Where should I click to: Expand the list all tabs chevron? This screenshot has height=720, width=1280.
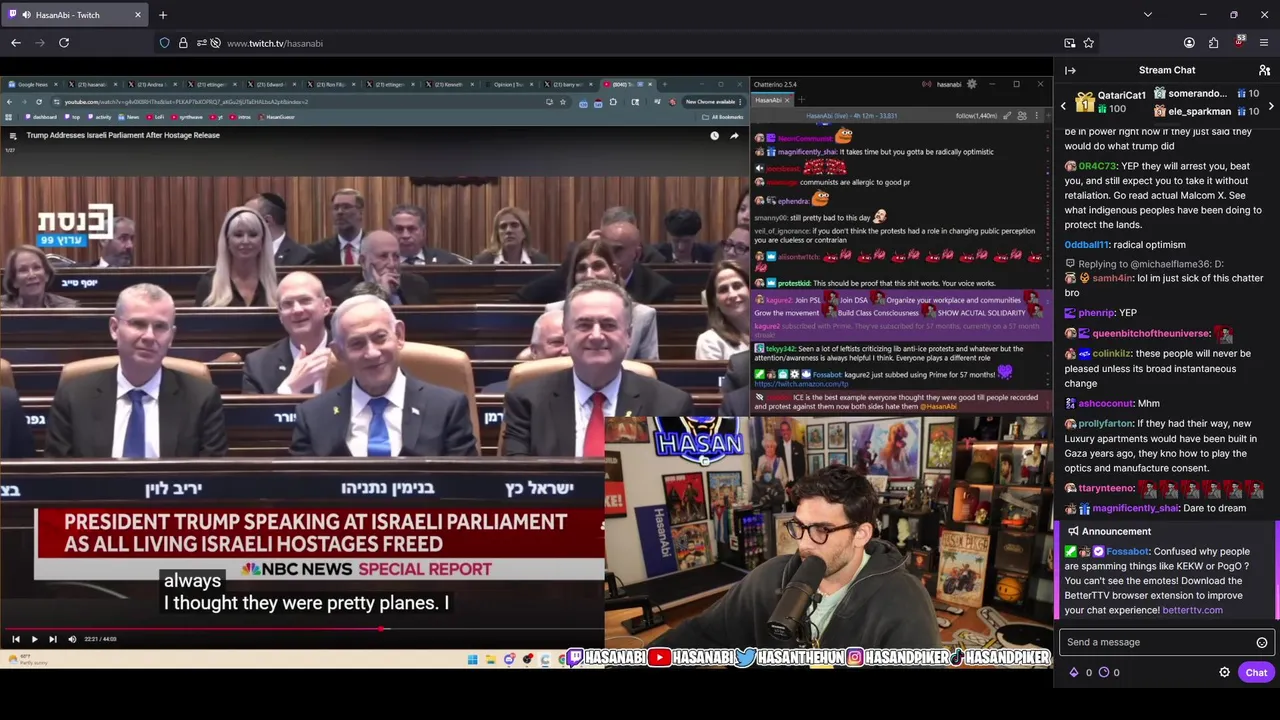(x=1148, y=15)
